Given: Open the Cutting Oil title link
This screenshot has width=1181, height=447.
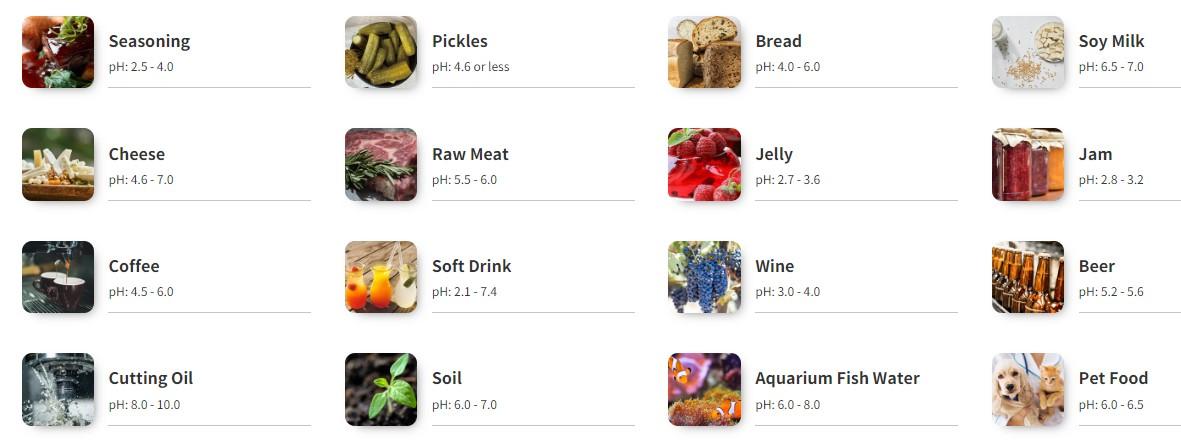Looking at the screenshot, I should click(151, 378).
